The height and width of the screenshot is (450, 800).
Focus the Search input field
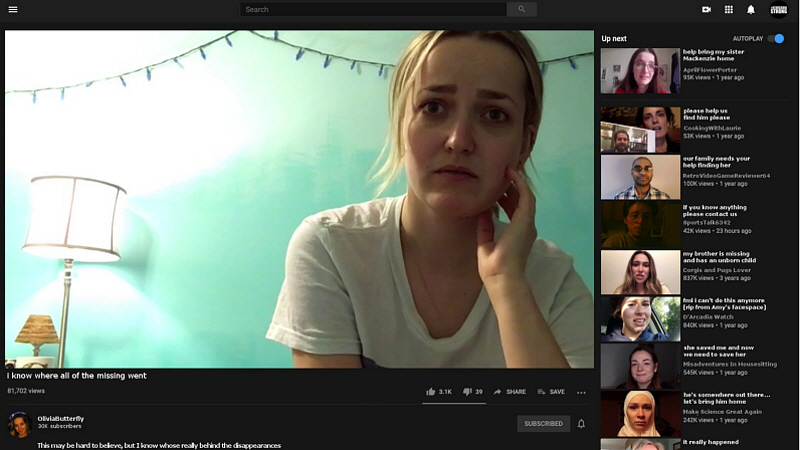pyautogui.click(x=373, y=9)
